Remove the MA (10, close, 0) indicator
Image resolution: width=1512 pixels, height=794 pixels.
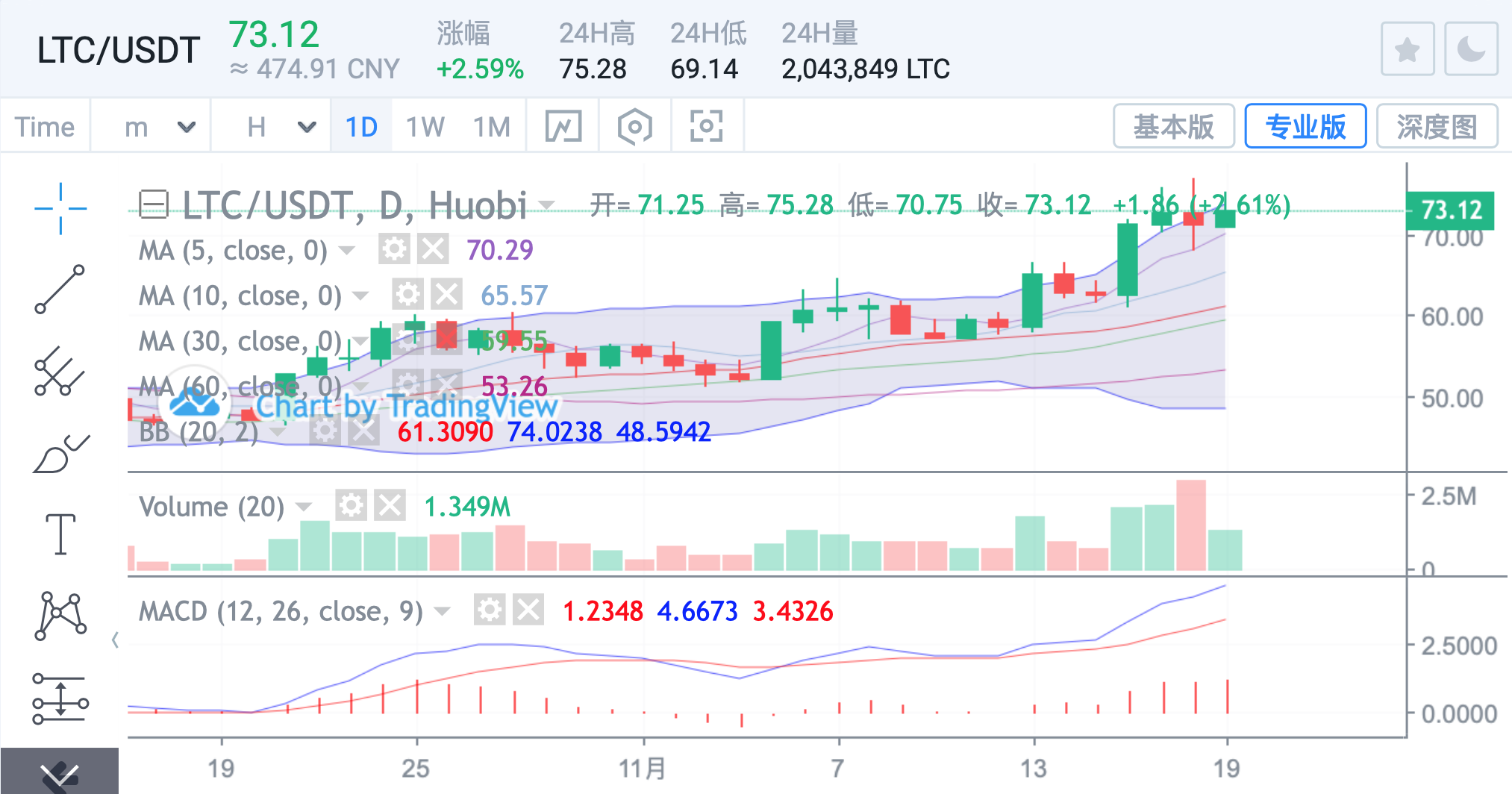click(447, 295)
